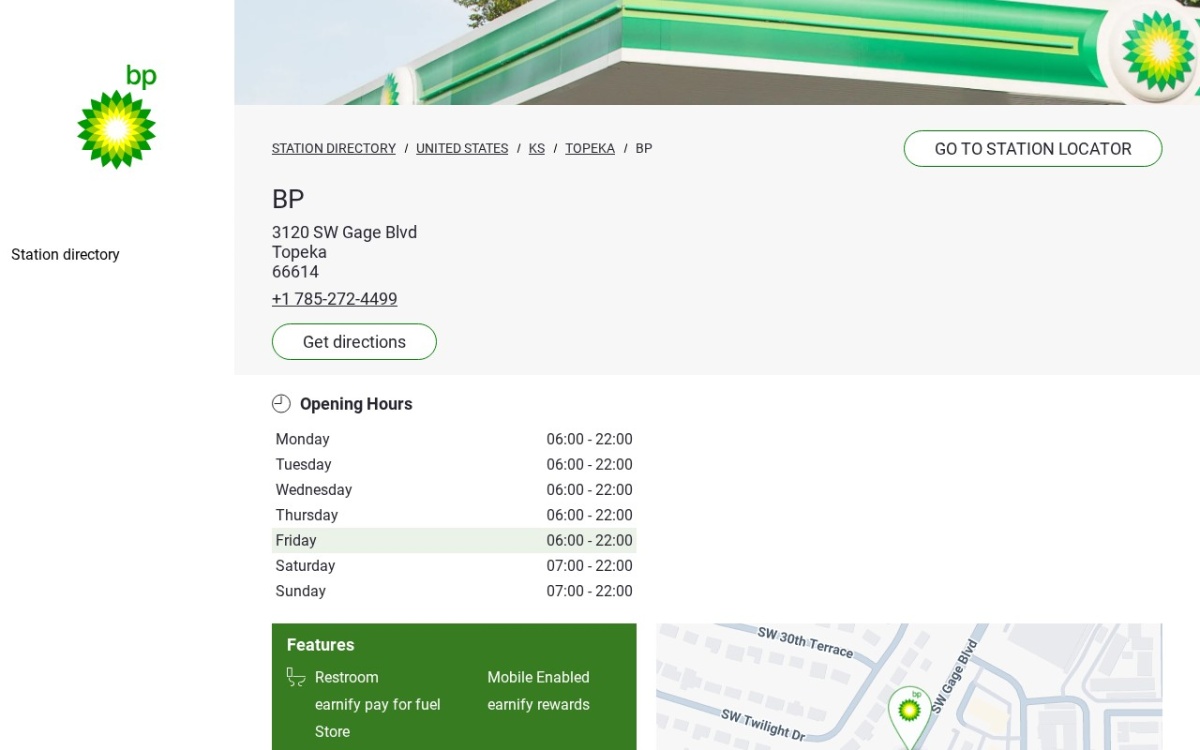Click SW 30th Terrace map label

click(805, 642)
